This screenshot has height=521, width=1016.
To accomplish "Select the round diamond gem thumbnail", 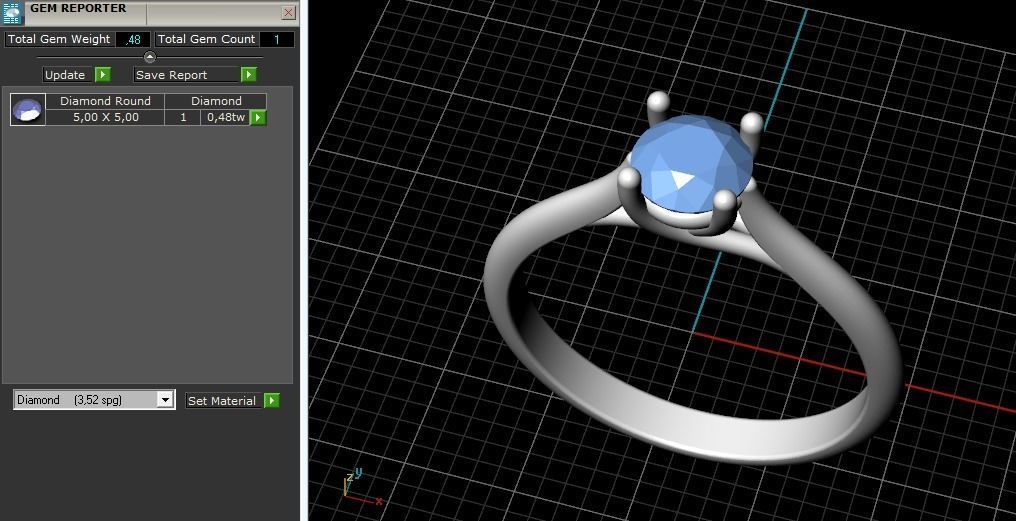I will 28,109.
